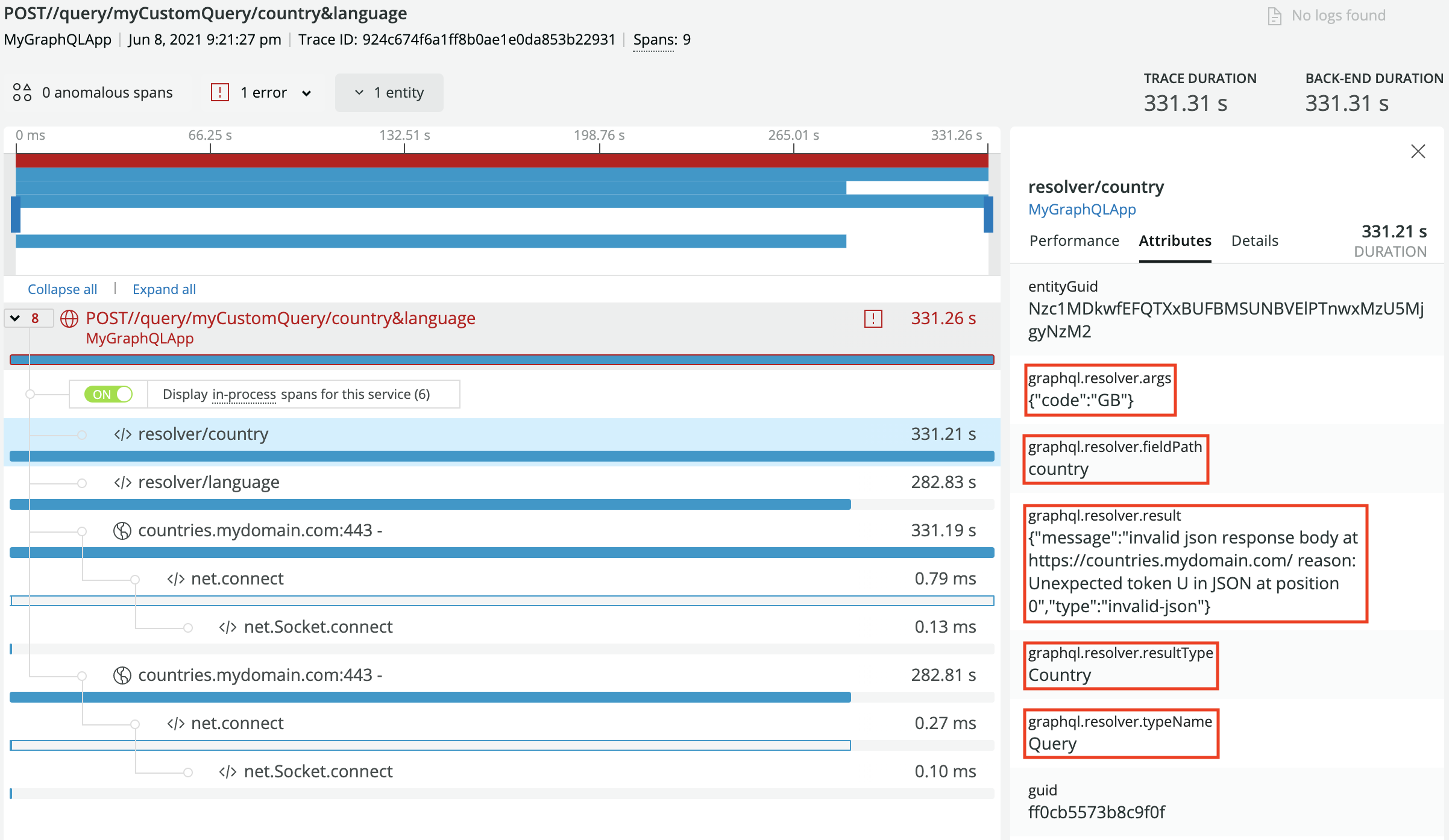Select the resolver/language span row
This screenshot has height=840, width=1449.
pos(209,483)
